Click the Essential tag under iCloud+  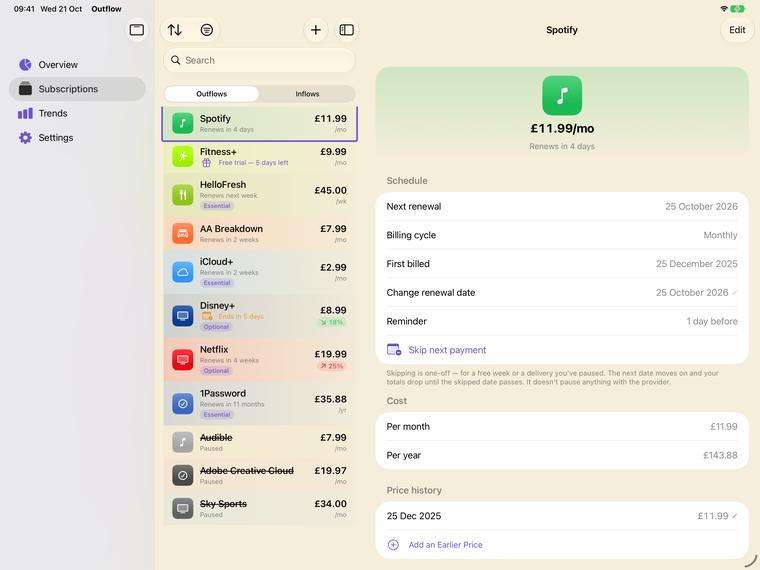[217, 283]
